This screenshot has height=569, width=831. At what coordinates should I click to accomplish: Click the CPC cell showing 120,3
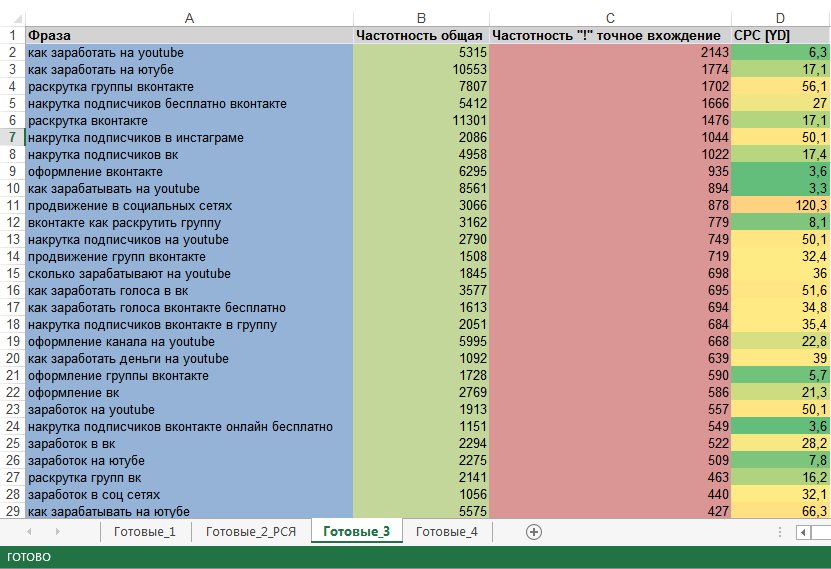(780, 205)
